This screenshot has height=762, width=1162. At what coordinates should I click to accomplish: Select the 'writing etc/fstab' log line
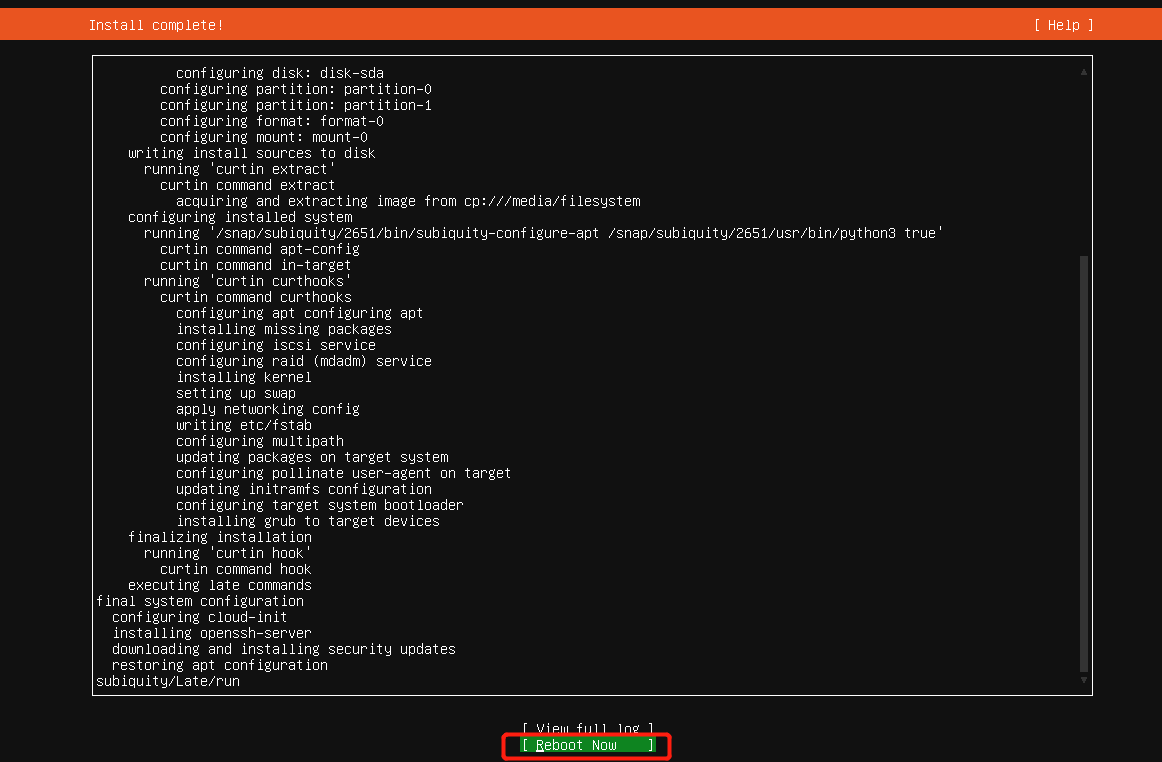coord(243,424)
